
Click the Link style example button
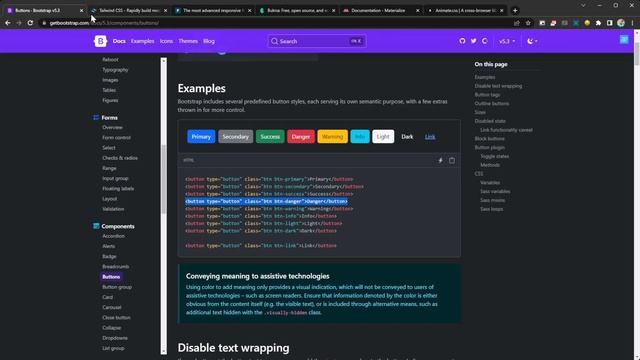point(430,137)
